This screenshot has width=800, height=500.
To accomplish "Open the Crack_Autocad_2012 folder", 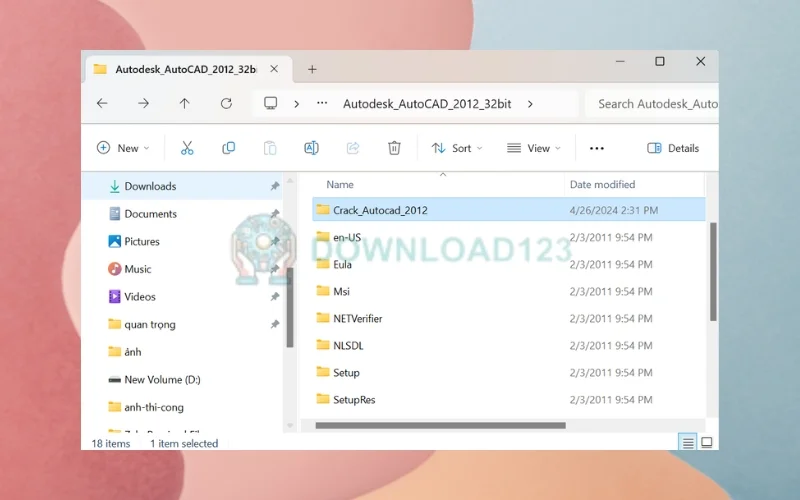I will 380,210.
